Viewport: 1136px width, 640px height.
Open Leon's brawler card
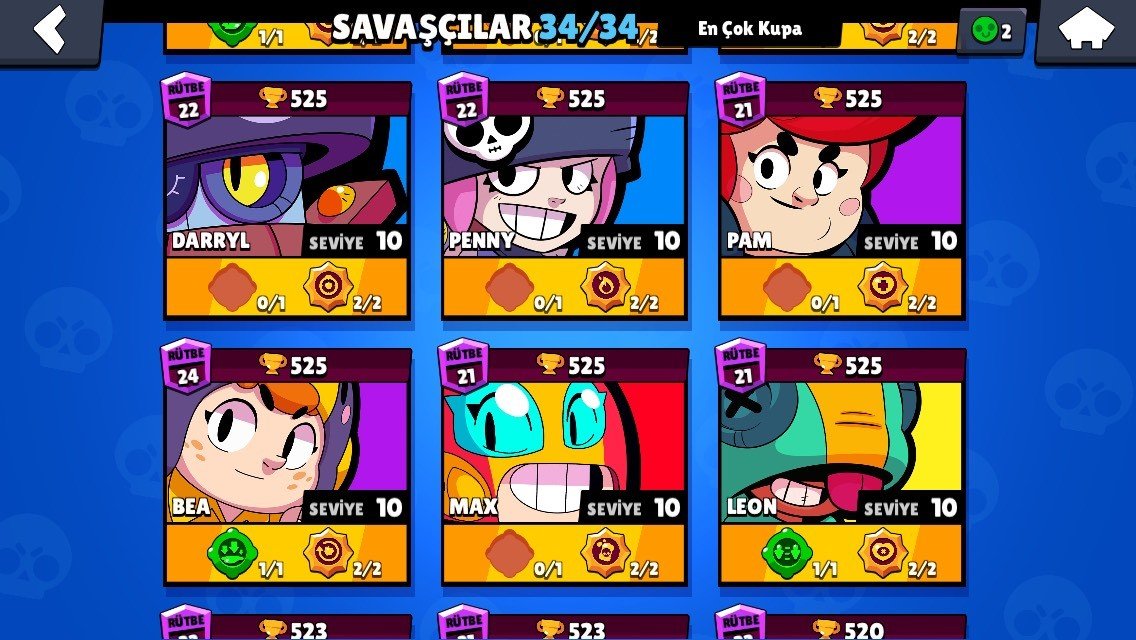point(842,466)
